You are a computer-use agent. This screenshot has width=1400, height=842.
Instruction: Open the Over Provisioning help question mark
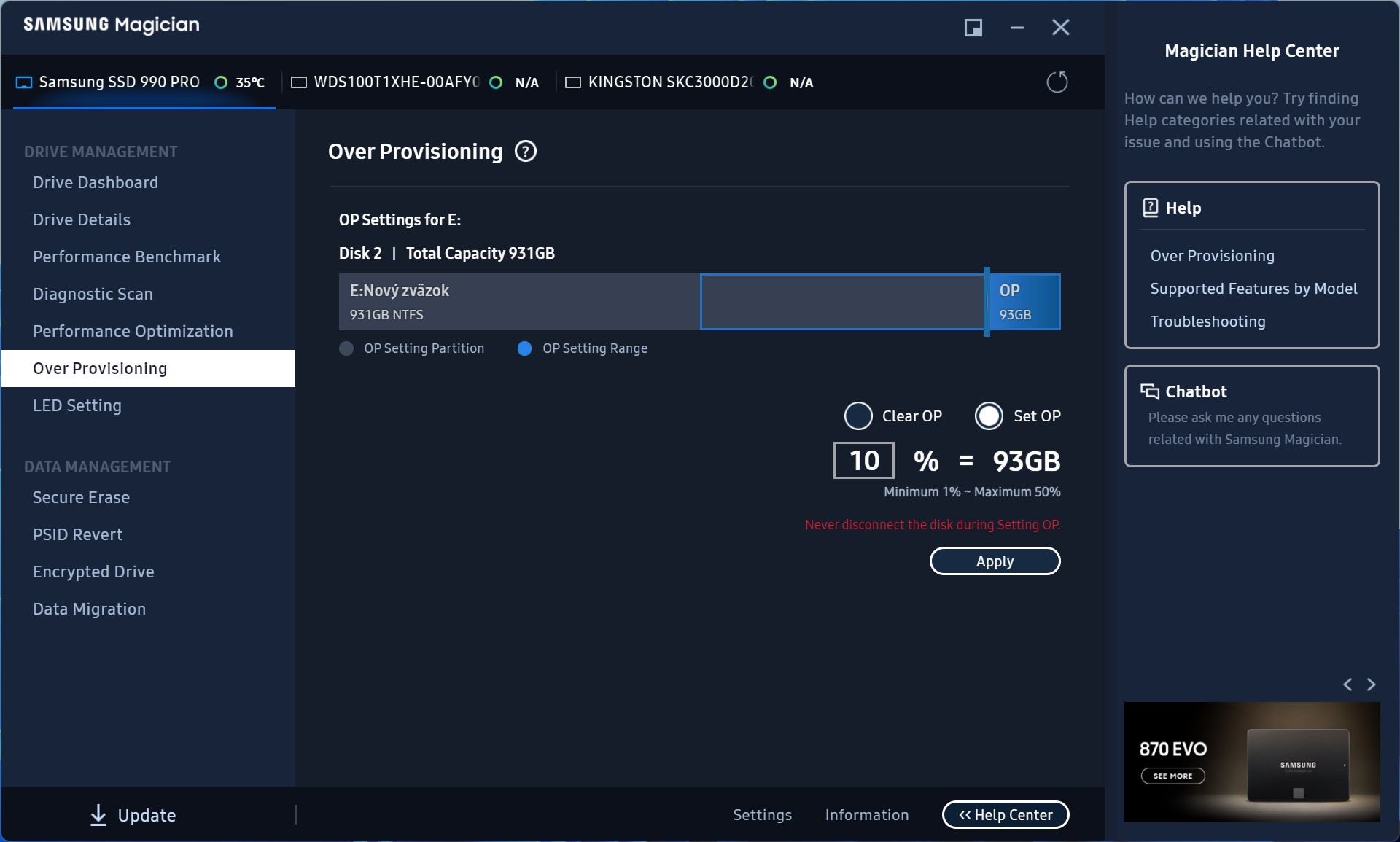pos(525,152)
